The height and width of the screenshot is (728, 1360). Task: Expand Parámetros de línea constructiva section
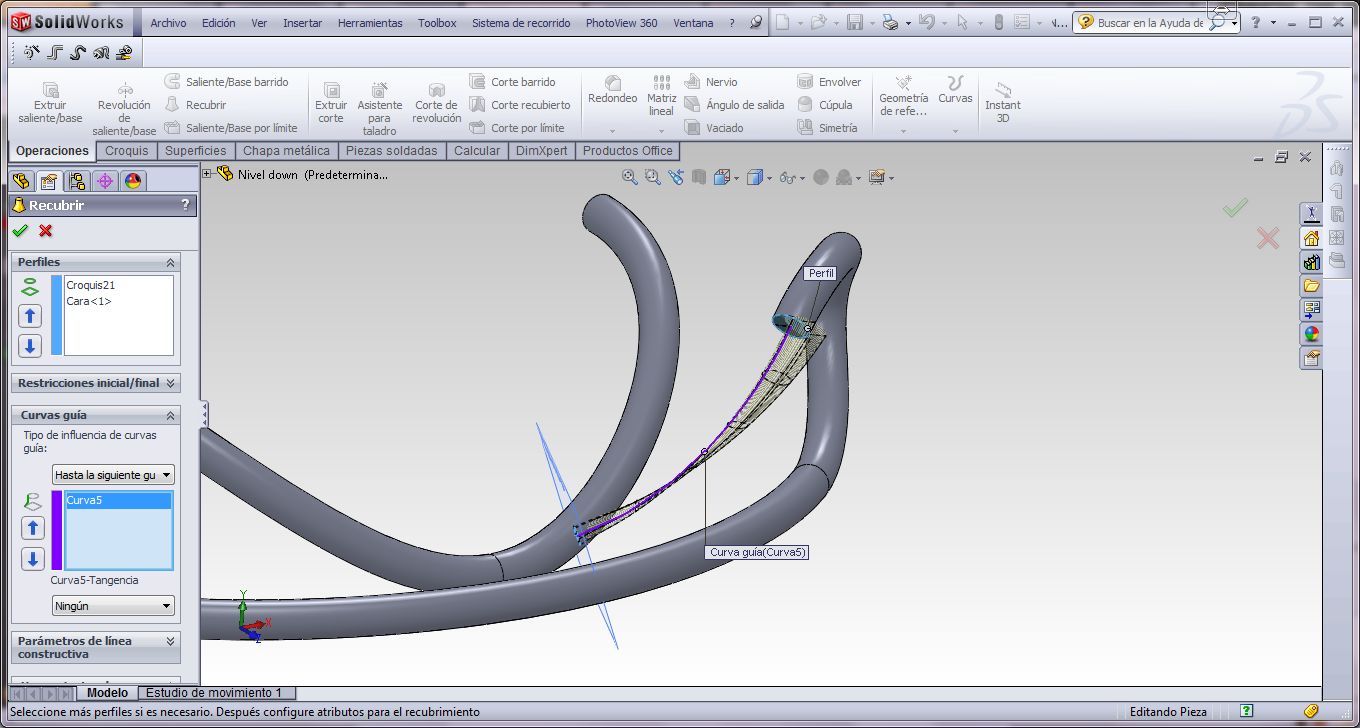click(x=170, y=641)
